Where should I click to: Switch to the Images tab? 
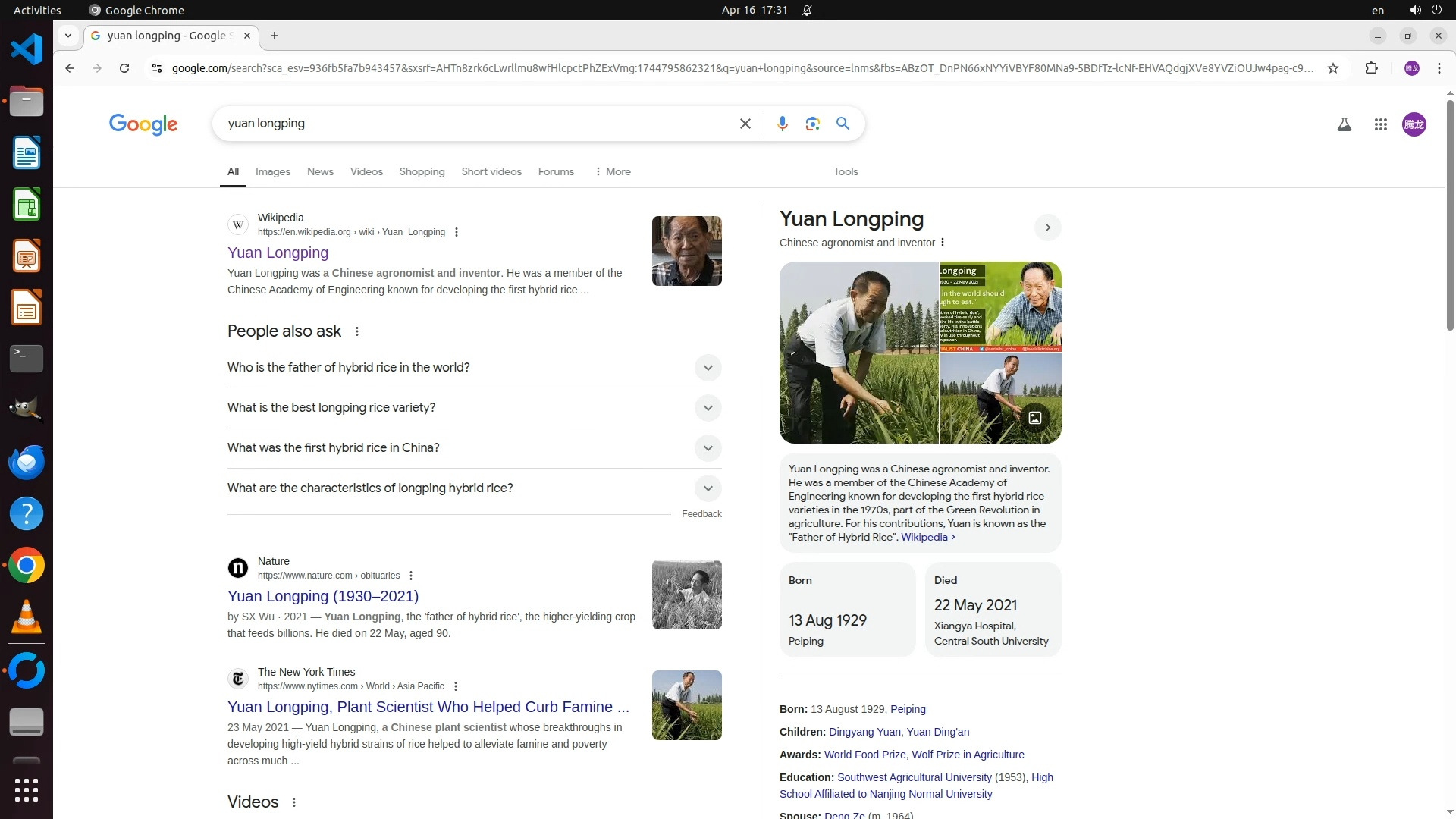pos(272,172)
